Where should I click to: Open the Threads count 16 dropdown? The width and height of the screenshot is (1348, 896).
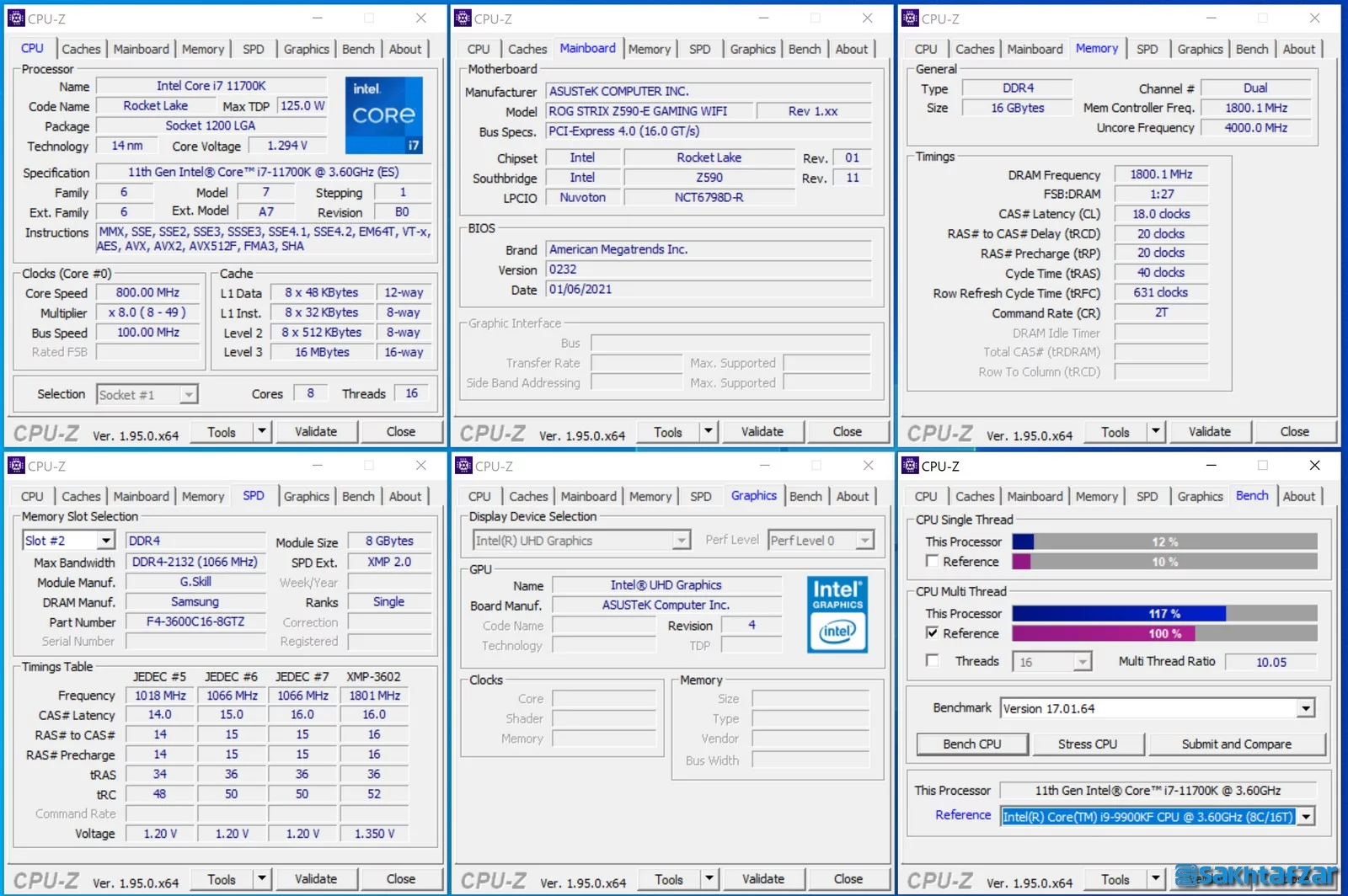pyautogui.click(x=1083, y=662)
